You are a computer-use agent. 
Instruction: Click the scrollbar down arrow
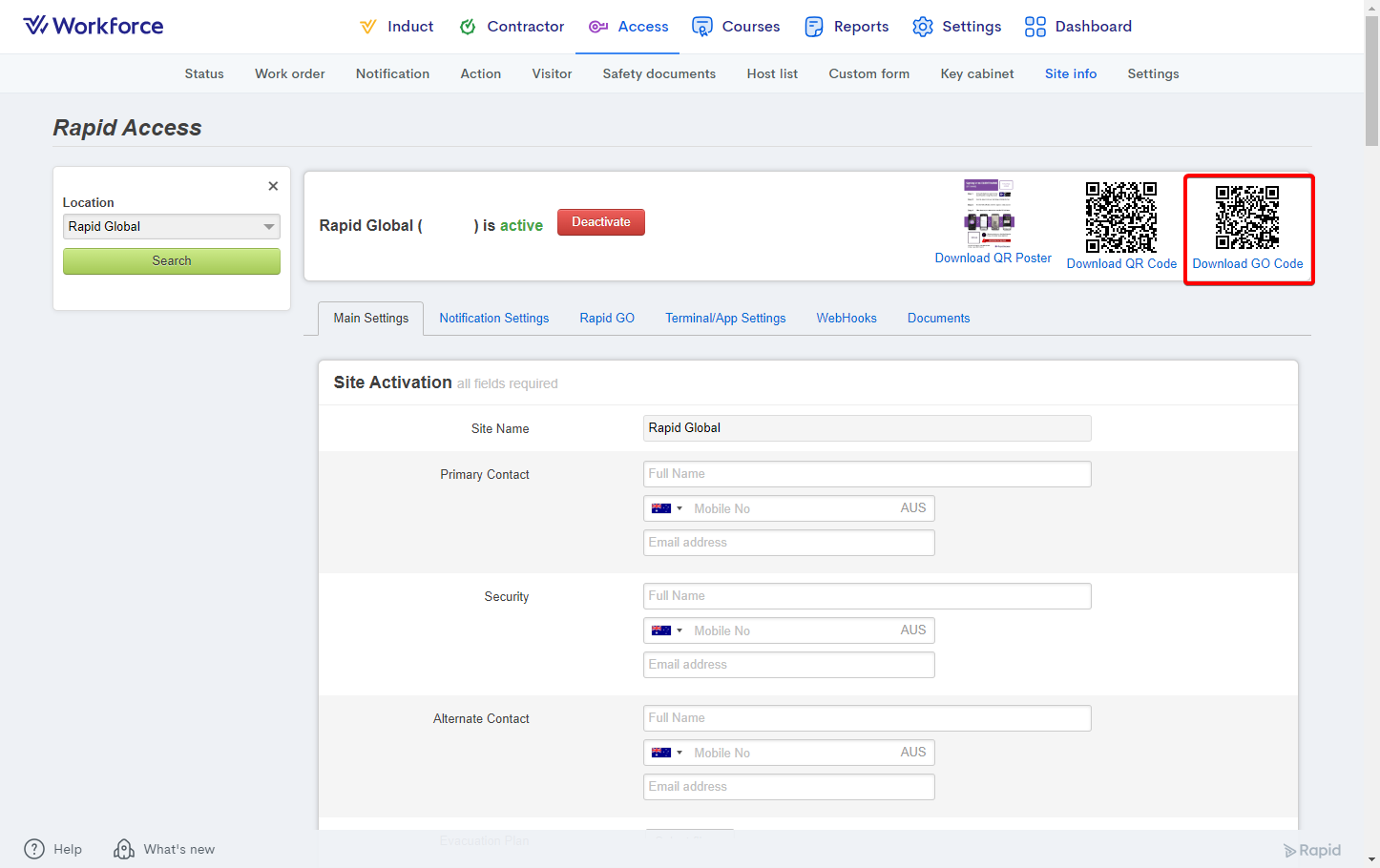(x=1371, y=859)
